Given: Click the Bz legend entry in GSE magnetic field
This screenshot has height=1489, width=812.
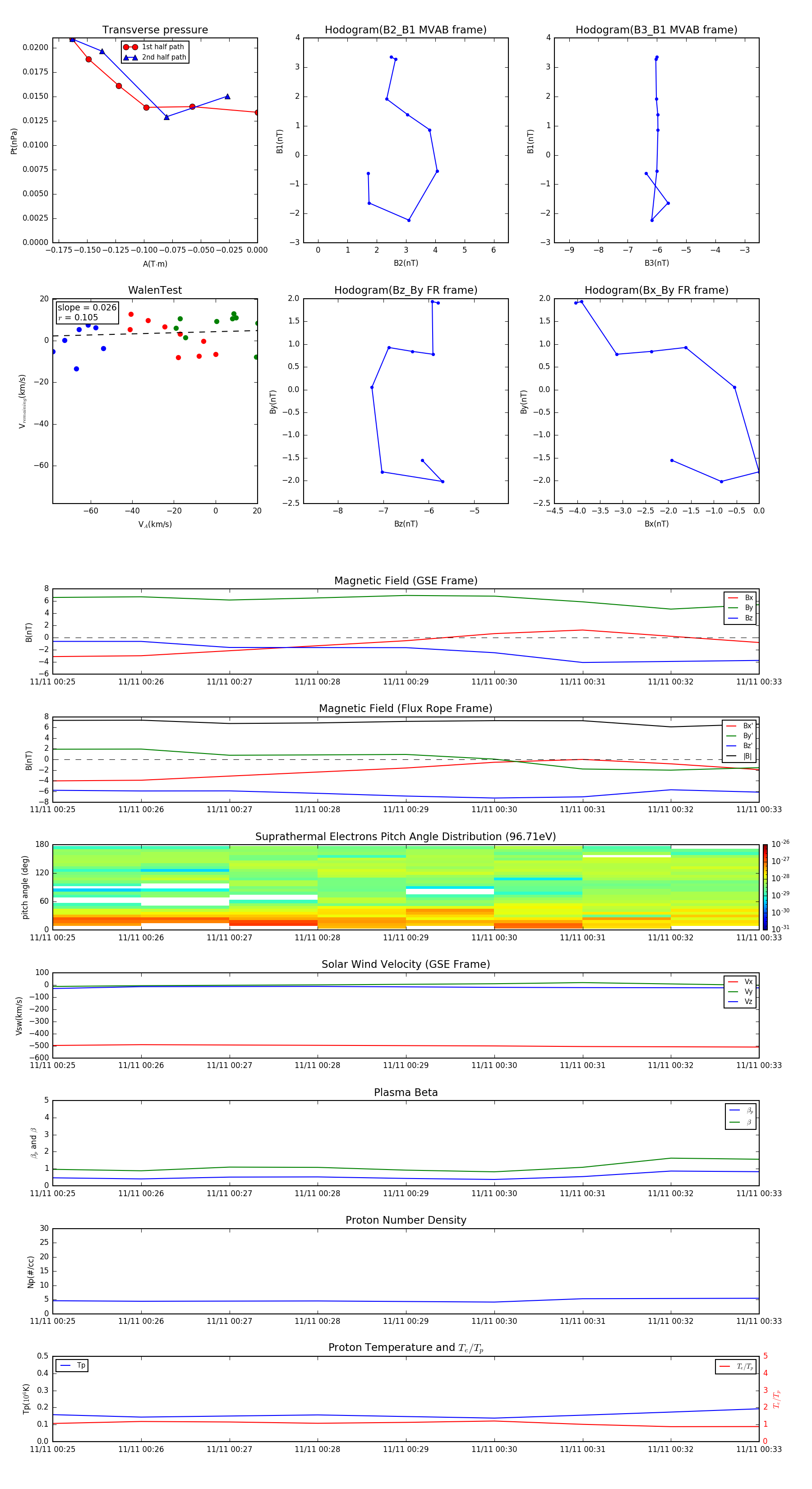Looking at the screenshot, I should (740, 618).
